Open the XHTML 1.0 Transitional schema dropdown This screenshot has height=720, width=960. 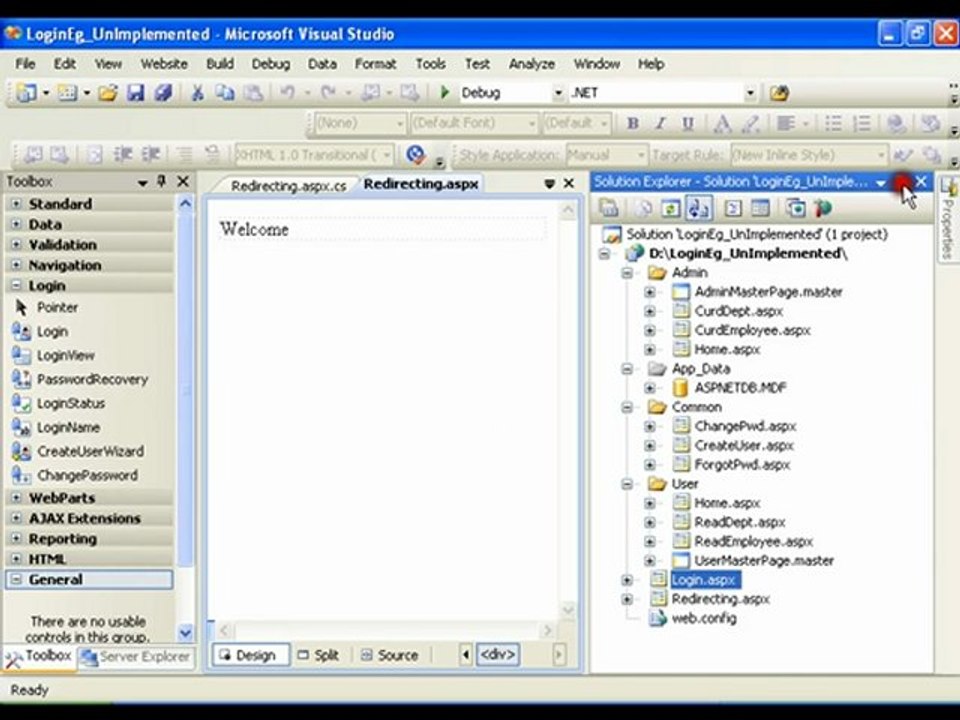(x=386, y=155)
